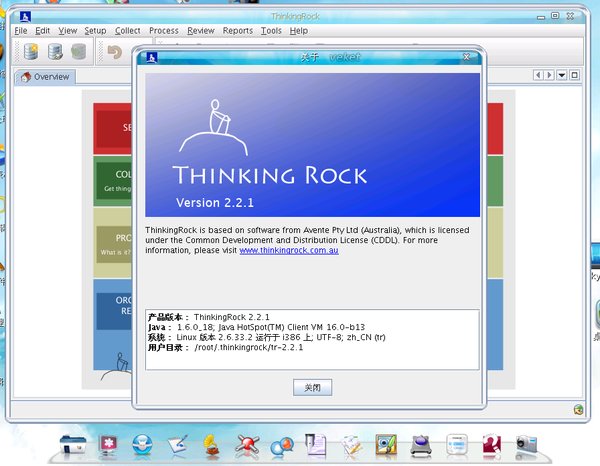The height and width of the screenshot is (466, 600).
Task: Click the maximize tab panel button
Action: [x=575, y=75]
